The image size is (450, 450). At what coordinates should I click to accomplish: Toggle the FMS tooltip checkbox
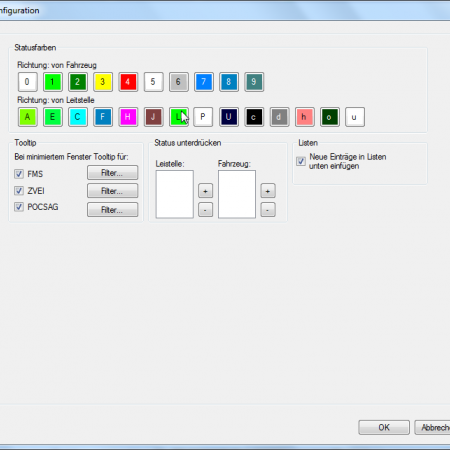click(19, 174)
